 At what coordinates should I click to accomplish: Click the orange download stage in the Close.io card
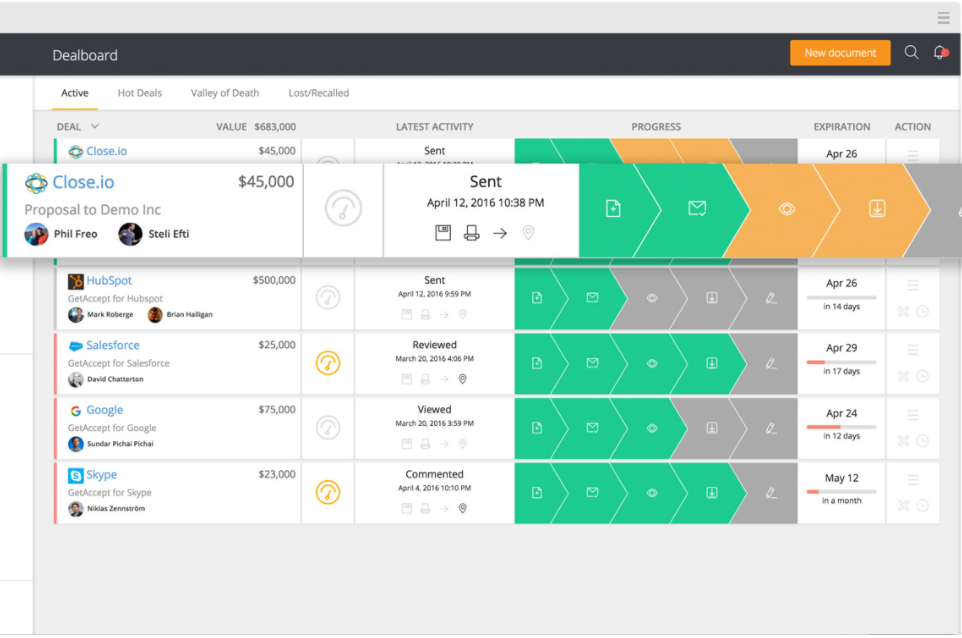pyautogui.click(x=877, y=209)
